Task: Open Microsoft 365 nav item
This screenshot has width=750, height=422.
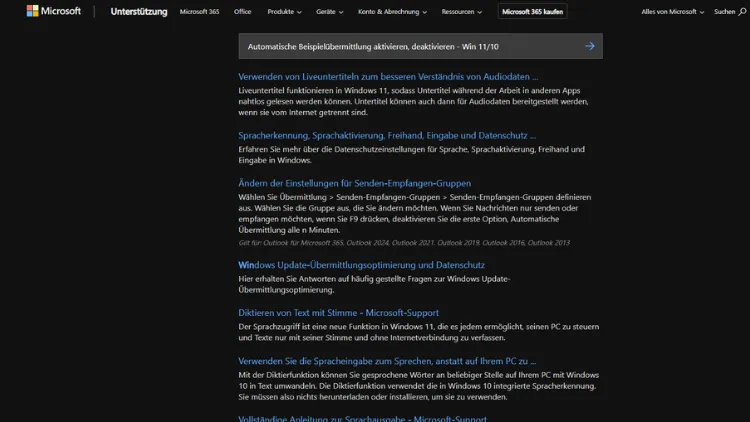Action: tap(199, 11)
